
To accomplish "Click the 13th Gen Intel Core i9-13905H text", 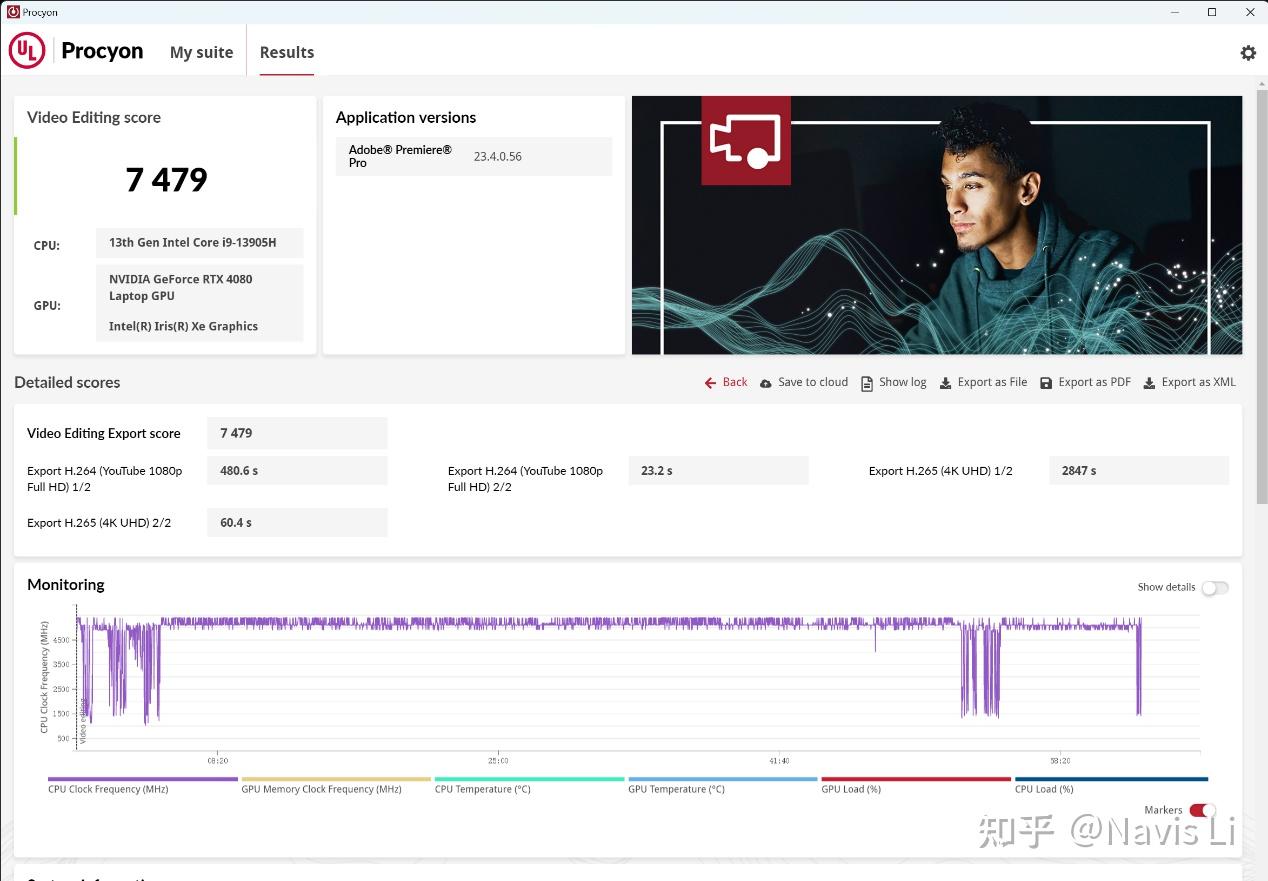I will [193, 243].
